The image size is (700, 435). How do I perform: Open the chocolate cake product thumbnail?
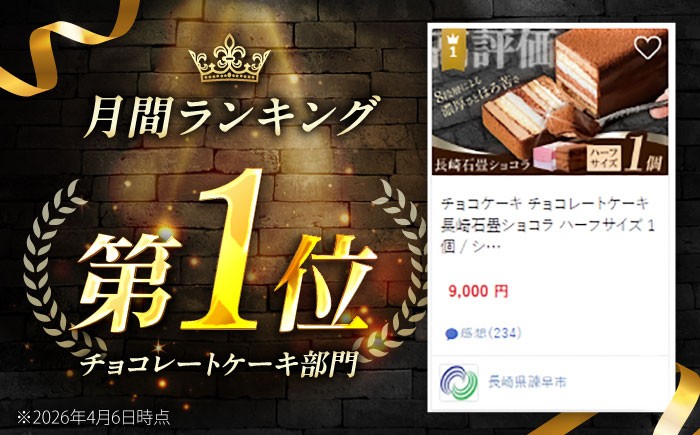tap(551, 101)
